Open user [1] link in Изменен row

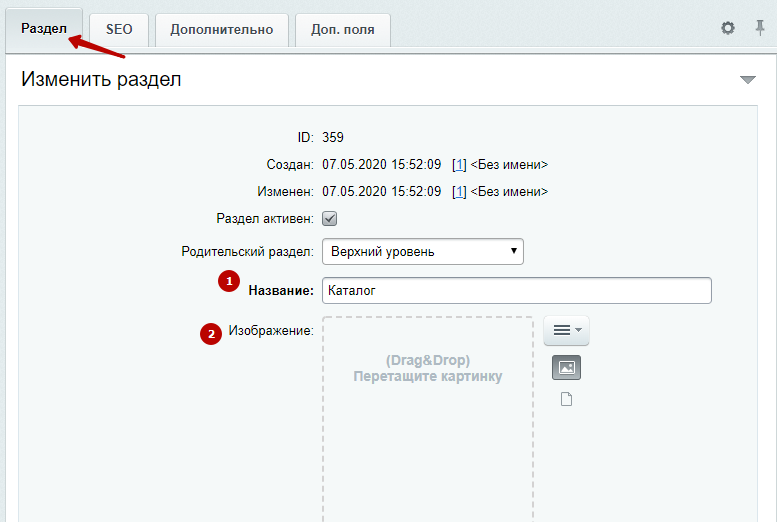click(x=459, y=192)
